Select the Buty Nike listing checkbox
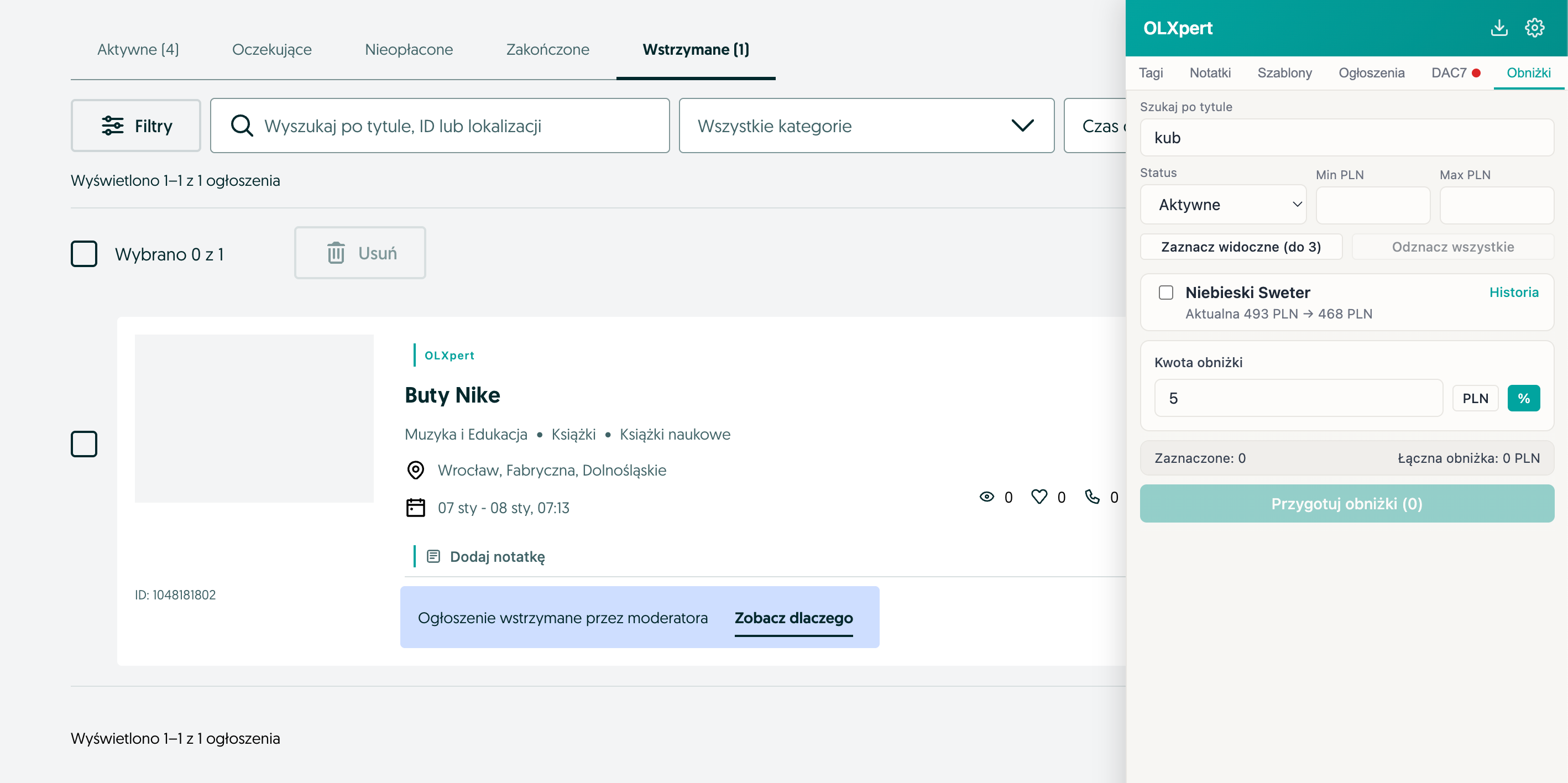The width and height of the screenshot is (1568, 783). pos(84,444)
